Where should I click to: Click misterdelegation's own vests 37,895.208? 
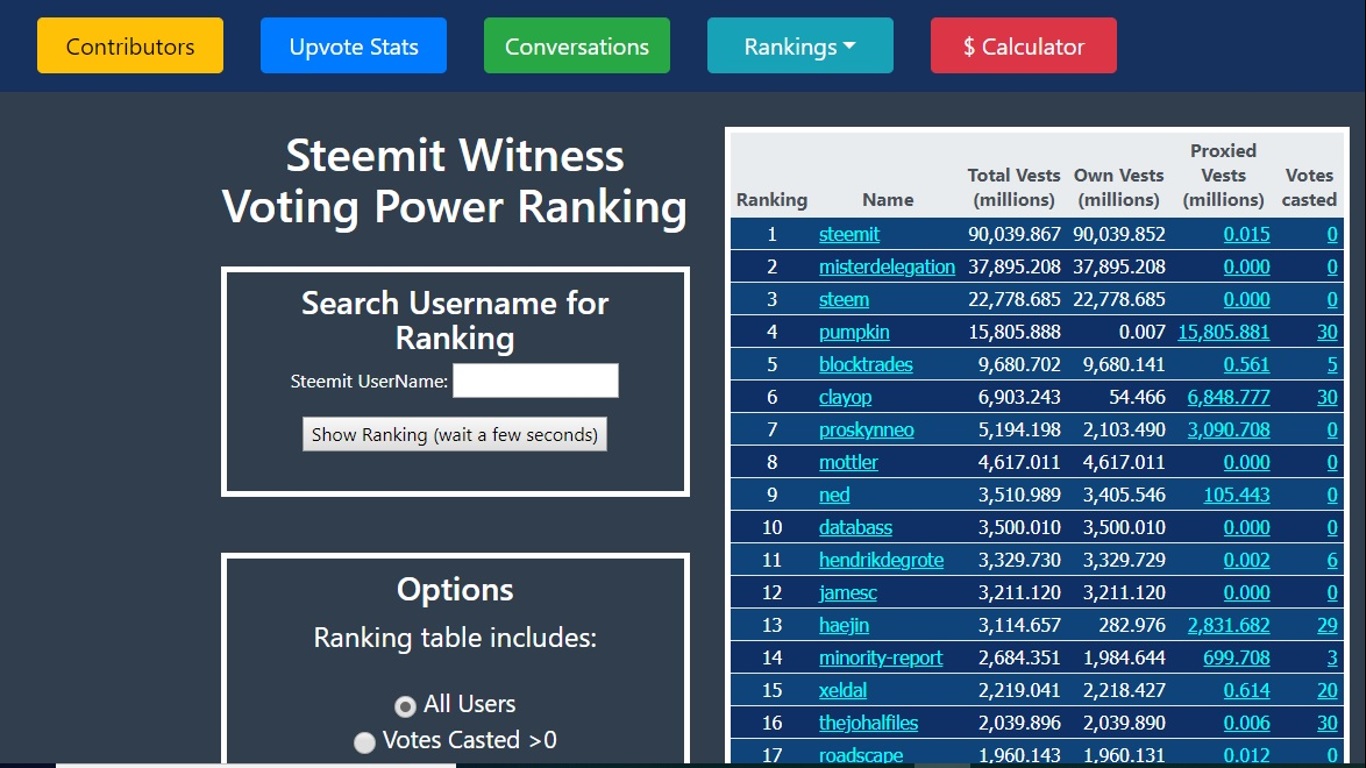pos(1119,267)
